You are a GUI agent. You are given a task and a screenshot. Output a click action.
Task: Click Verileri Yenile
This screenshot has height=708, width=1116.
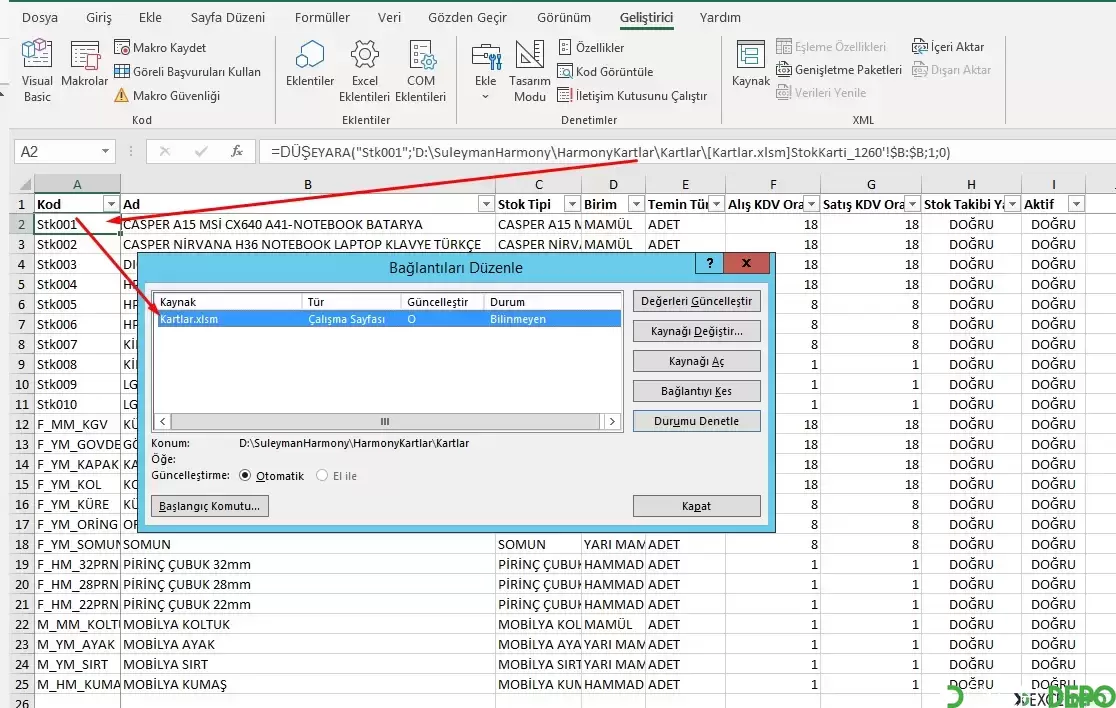point(821,93)
